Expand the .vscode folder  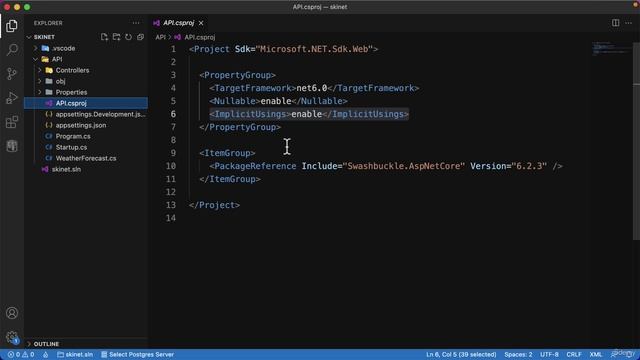36,48
